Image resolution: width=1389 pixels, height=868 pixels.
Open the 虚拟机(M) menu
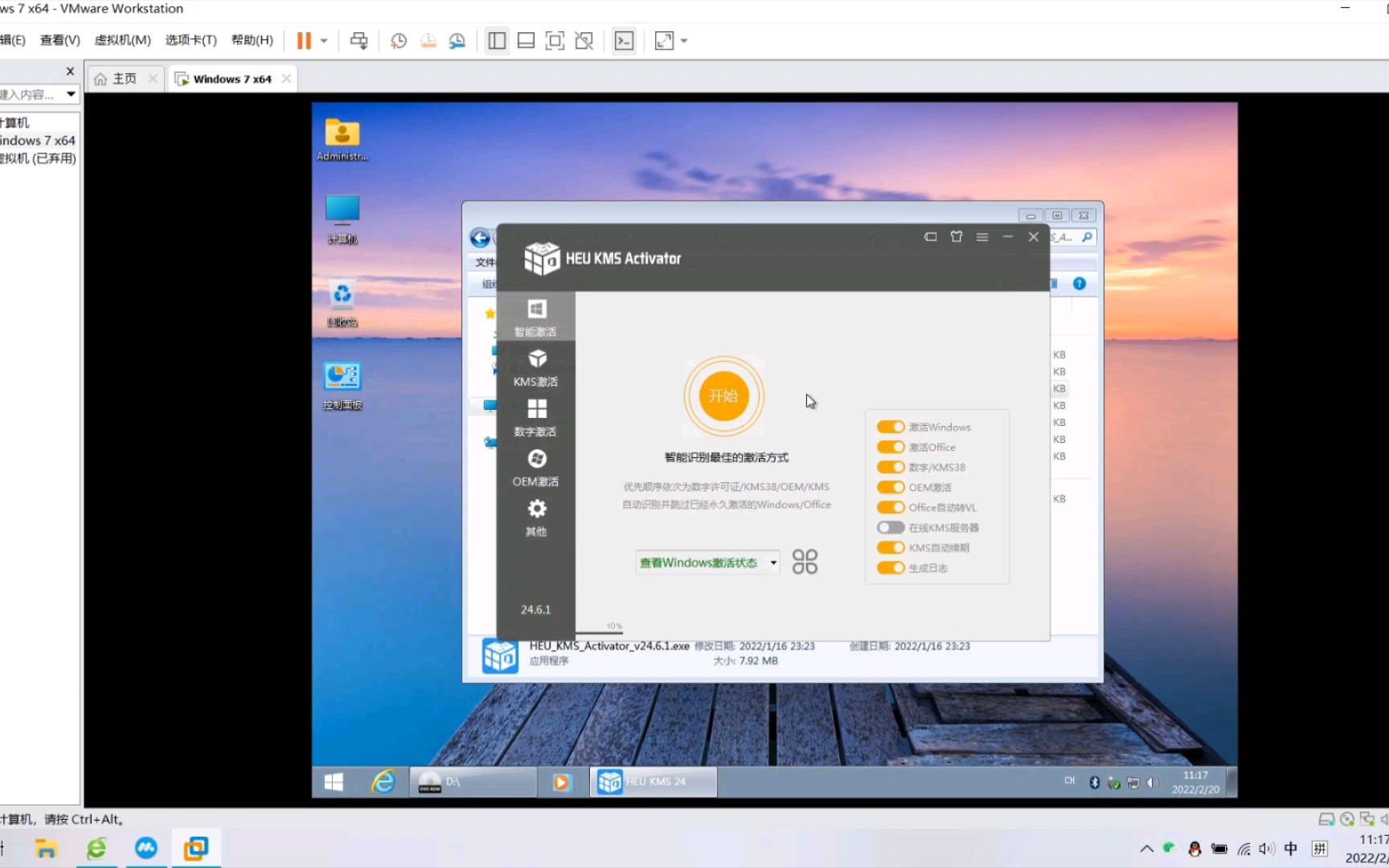123,40
